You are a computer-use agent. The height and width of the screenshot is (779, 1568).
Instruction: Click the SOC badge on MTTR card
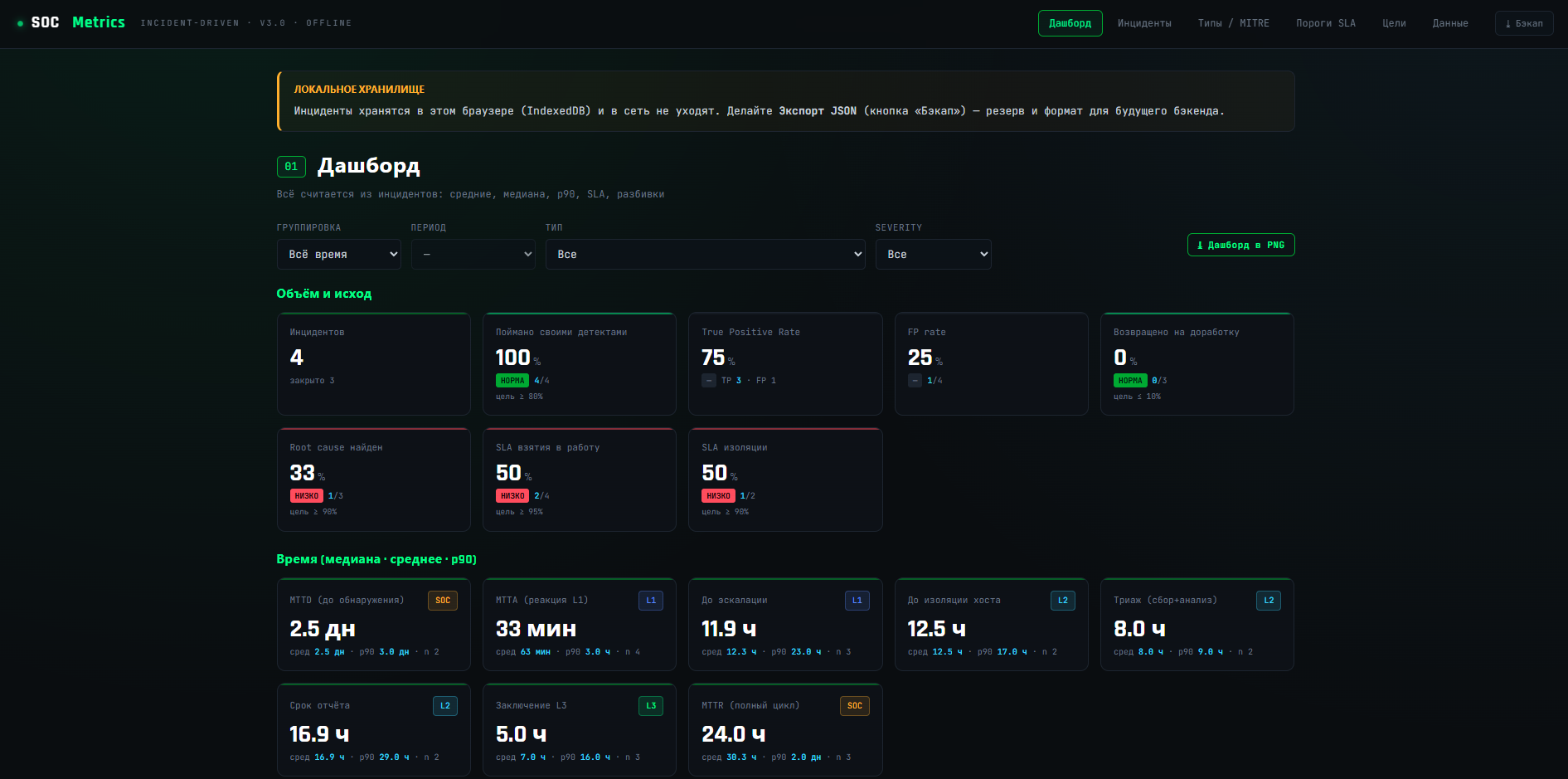tap(855, 705)
